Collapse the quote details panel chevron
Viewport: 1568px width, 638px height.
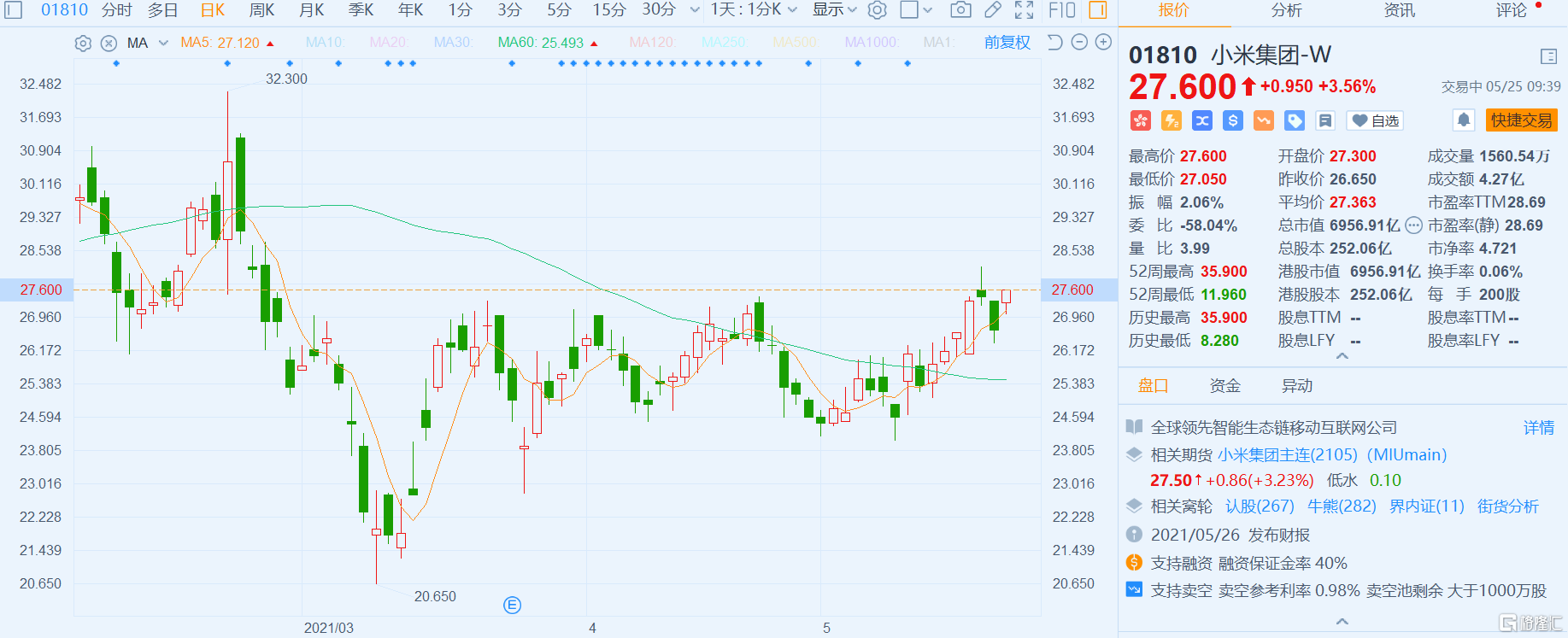point(1342,355)
